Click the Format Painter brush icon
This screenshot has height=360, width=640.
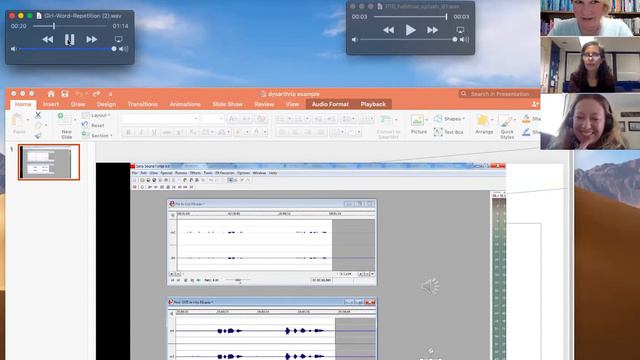(x=38, y=136)
